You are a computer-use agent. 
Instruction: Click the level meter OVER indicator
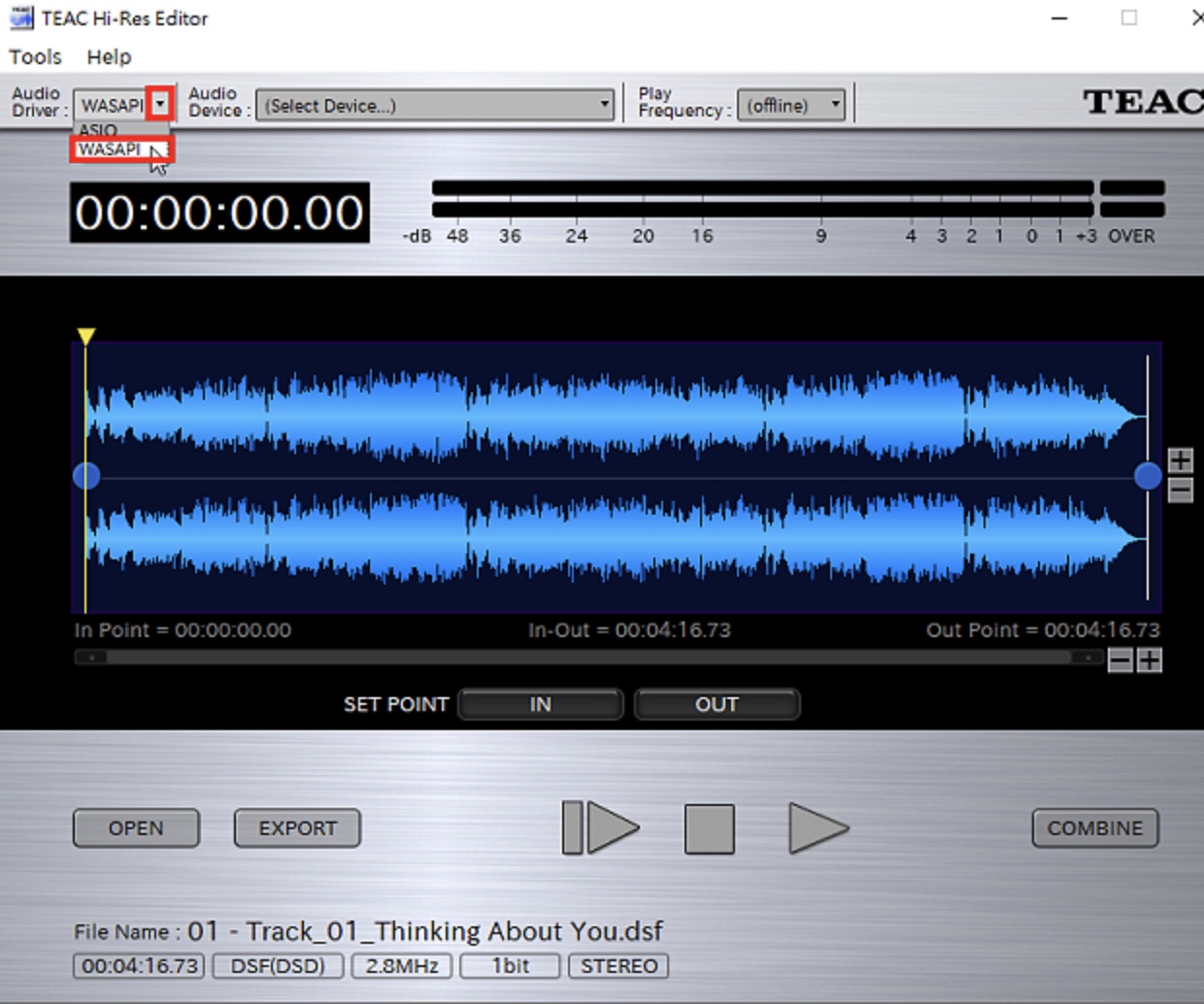(1132, 236)
